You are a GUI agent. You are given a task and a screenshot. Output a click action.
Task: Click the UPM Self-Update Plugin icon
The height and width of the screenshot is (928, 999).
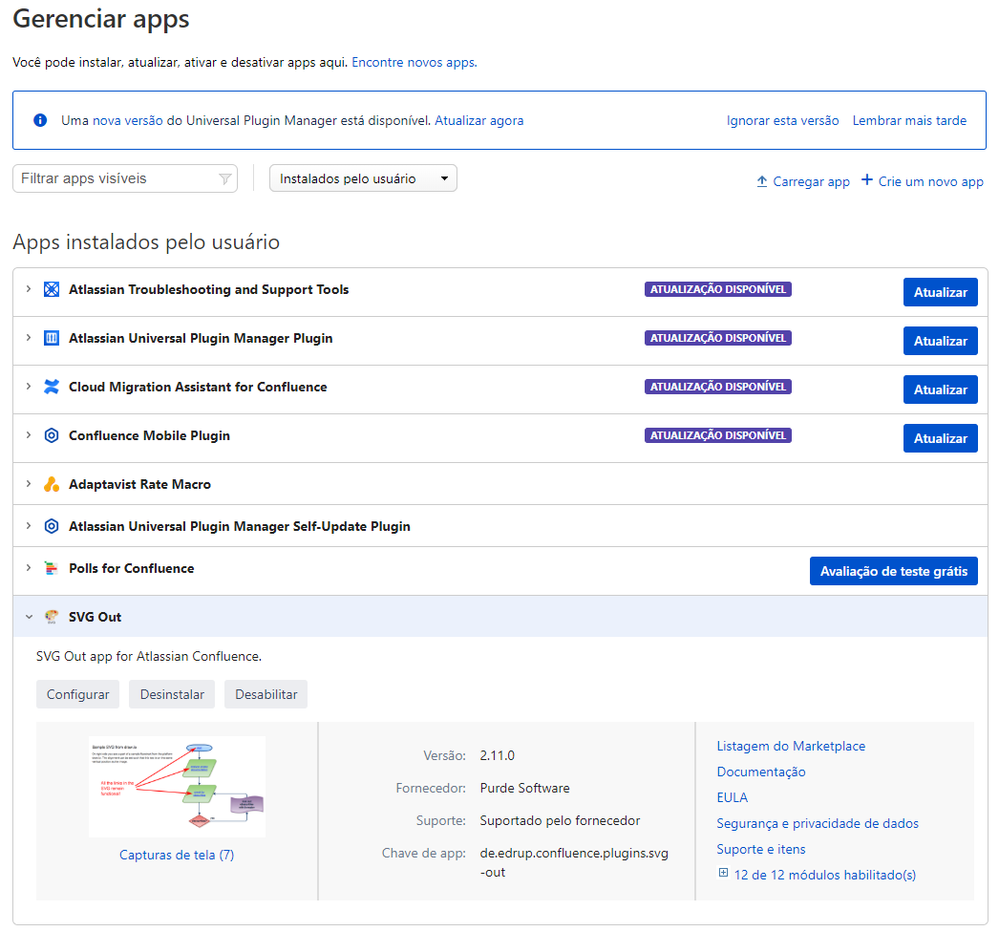51,526
